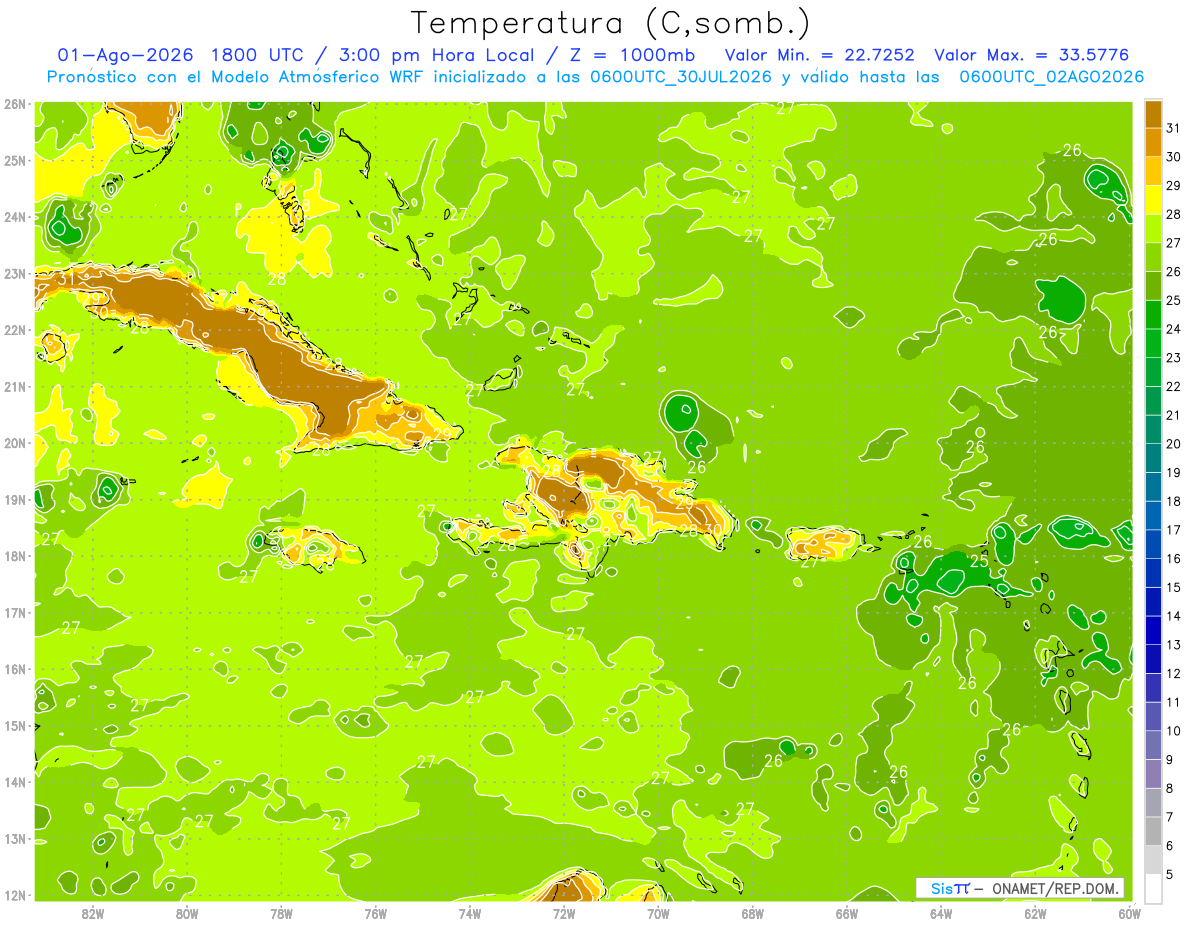The height and width of the screenshot is (927, 1200).
Task: Click the '66W' longitude axis label
Action: [847, 913]
